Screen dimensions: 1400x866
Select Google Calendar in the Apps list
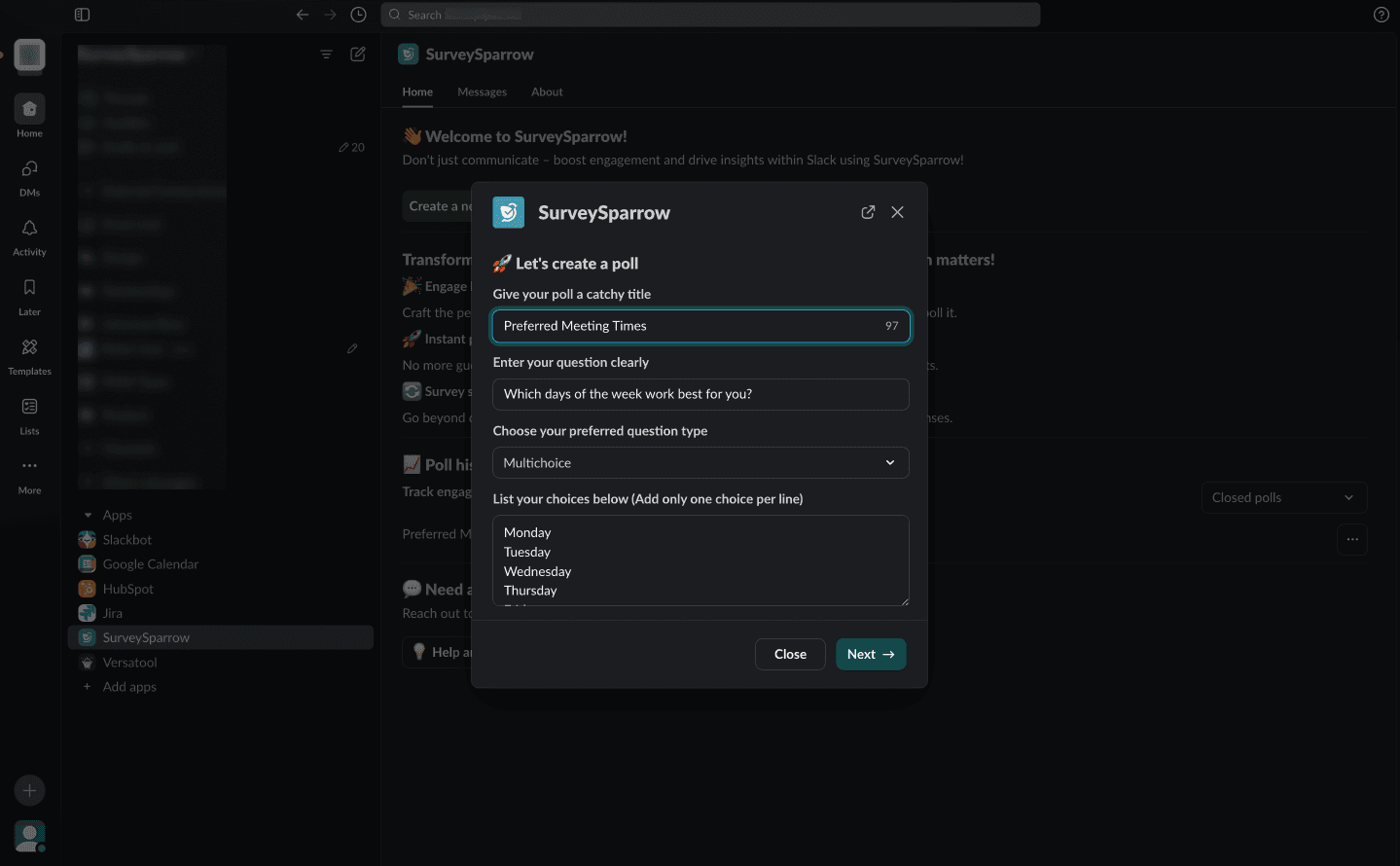[150, 564]
